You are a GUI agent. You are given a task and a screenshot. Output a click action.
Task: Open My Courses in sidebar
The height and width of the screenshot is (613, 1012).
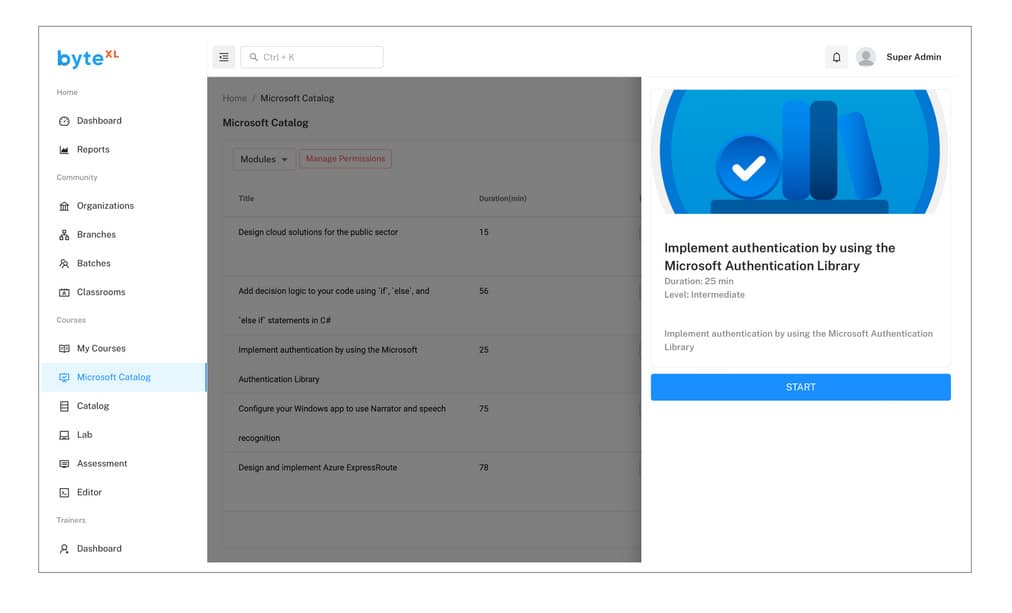click(123, 348)
